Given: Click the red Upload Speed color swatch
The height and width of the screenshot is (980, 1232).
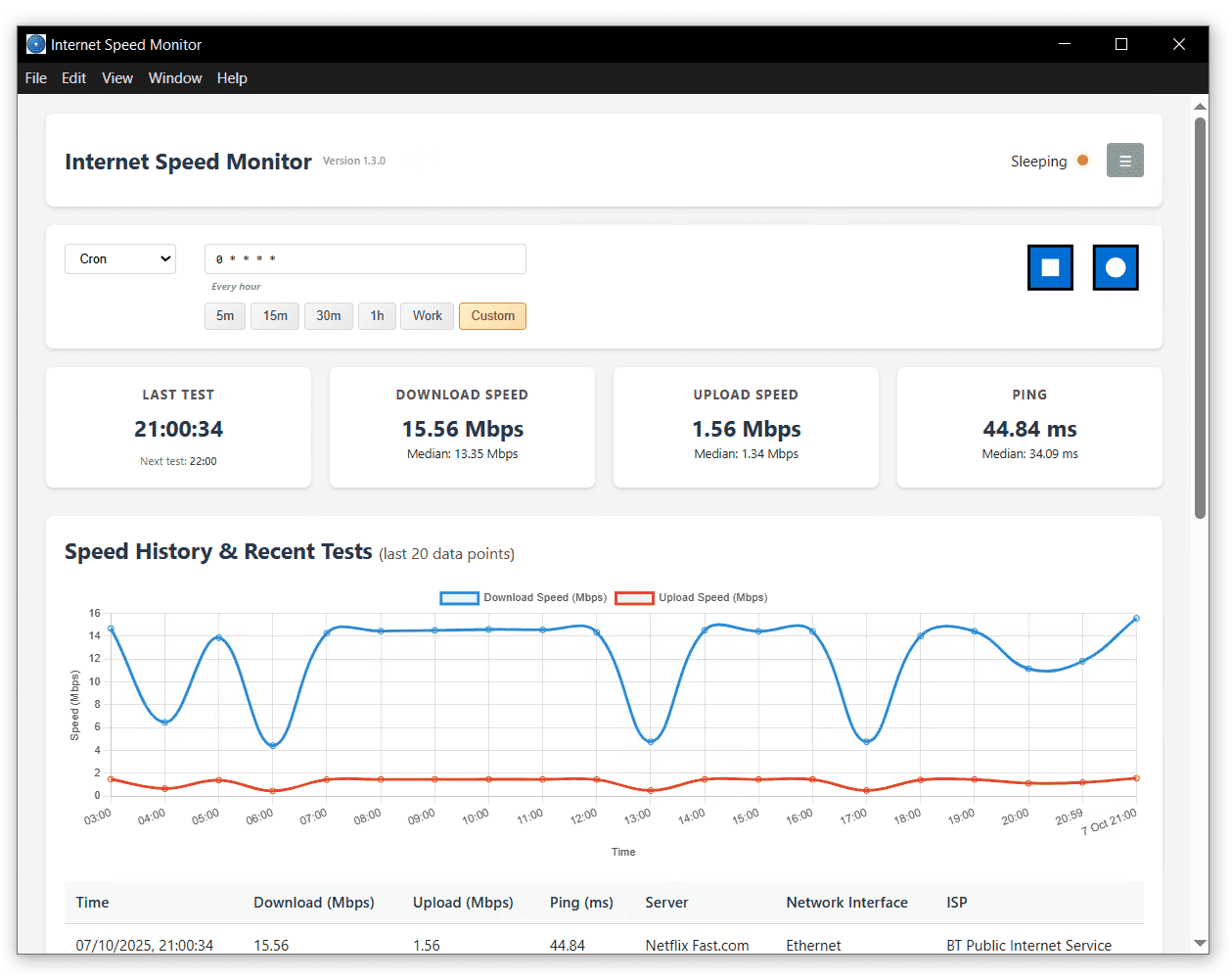Looking at the screenshot, I should click(x=634, y=597).
